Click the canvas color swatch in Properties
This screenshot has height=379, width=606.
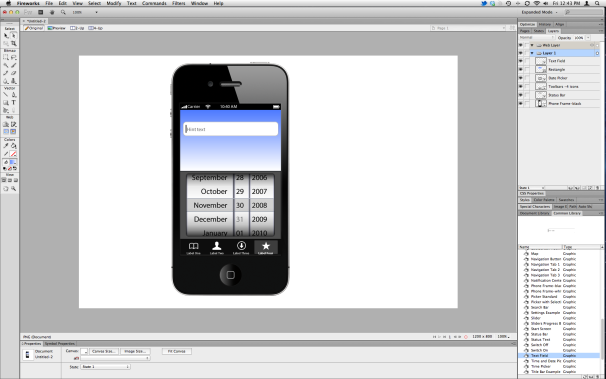coord(84,352)
